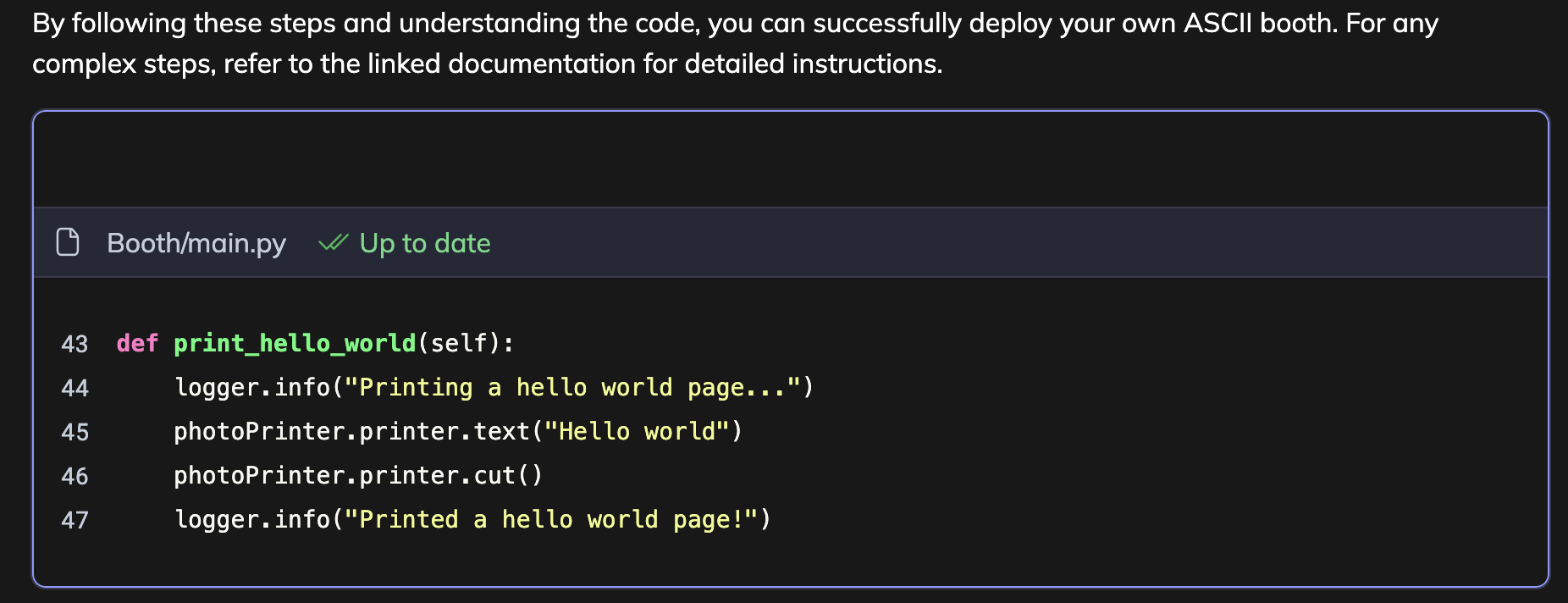Click the green Up to date status

click(x=424, y=243)
